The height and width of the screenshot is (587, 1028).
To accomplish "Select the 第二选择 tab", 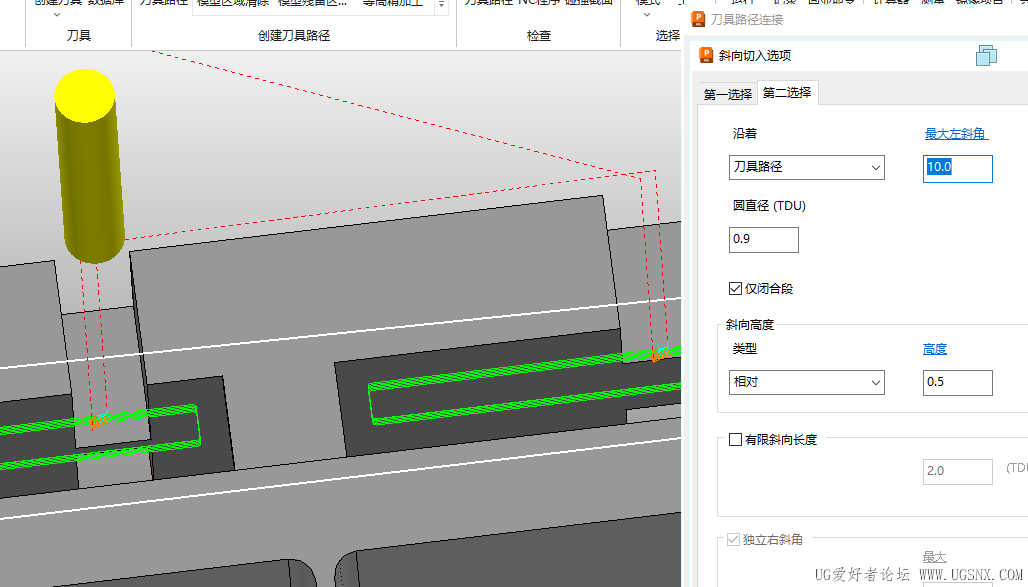I will (x=787, y=92).
